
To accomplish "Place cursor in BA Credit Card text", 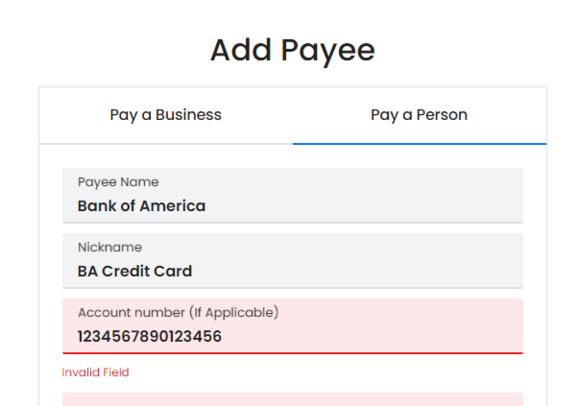I will pos(135,271).
